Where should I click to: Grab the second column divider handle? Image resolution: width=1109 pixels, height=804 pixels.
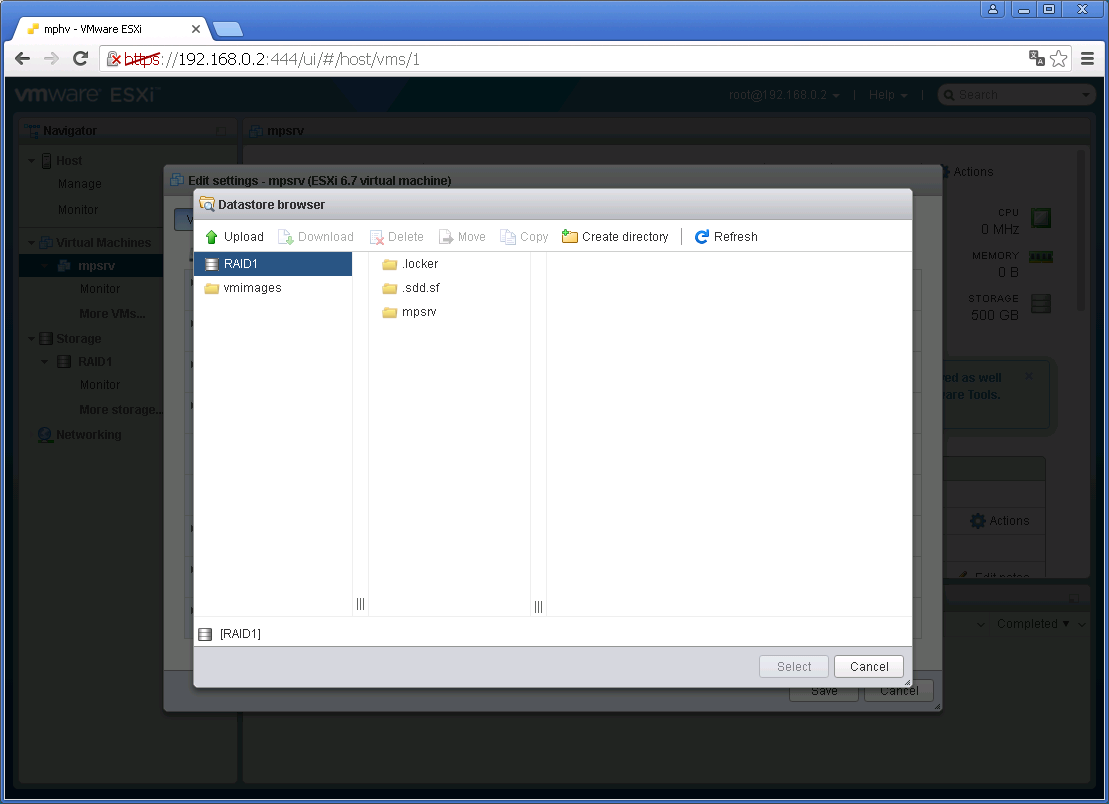pyautogui.click(x=538, y=607)
